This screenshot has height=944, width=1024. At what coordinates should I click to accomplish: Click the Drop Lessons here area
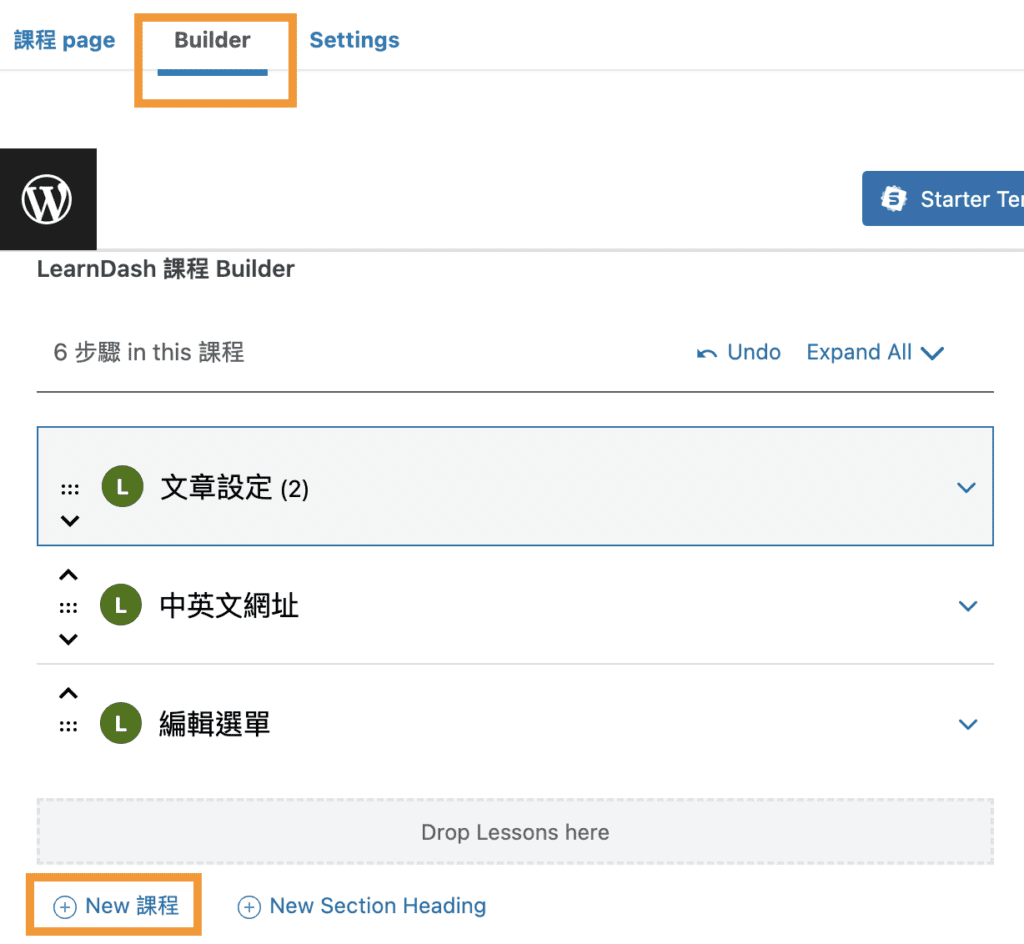pos(514,831)
